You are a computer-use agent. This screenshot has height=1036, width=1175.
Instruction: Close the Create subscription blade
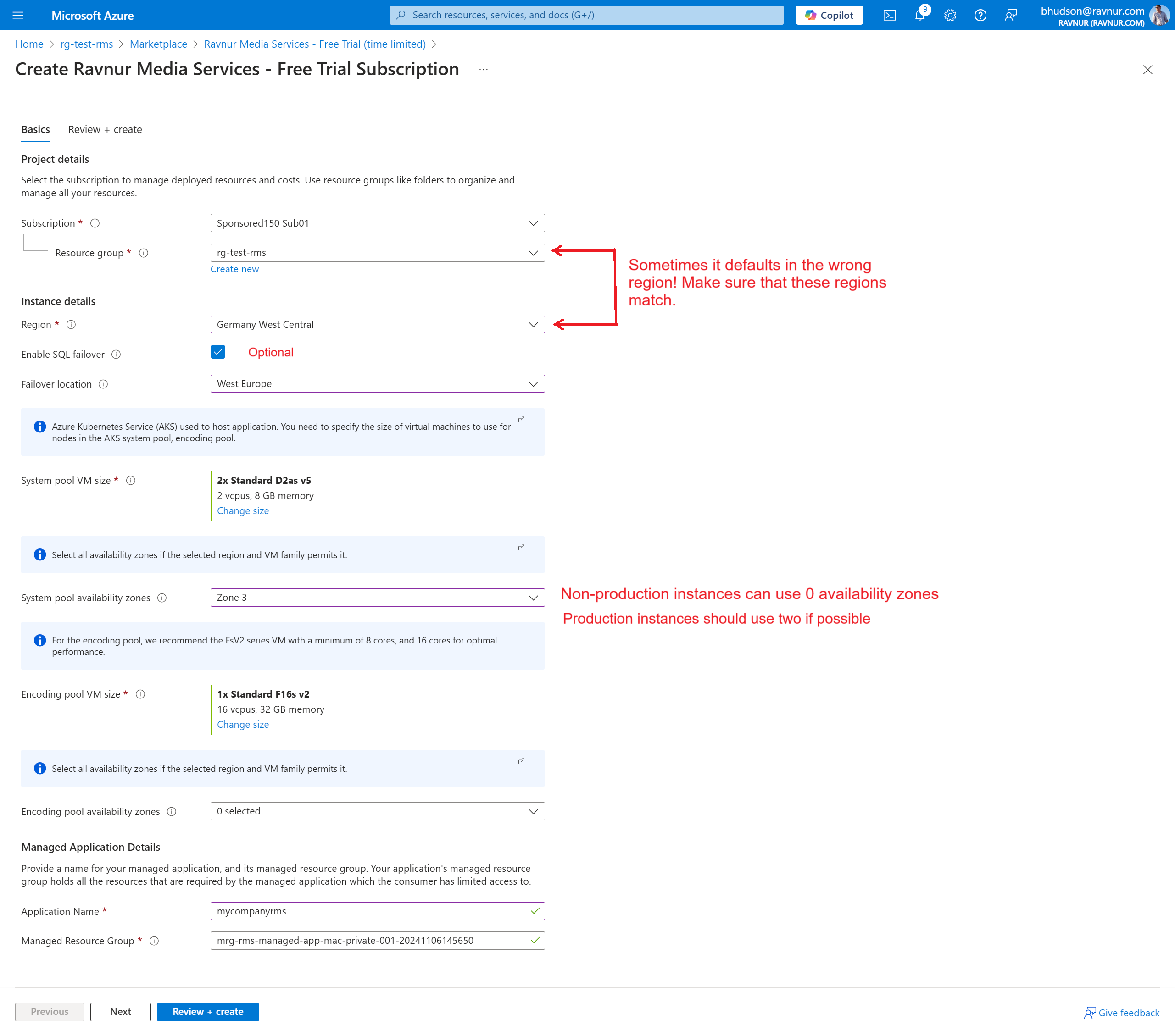(x=1147, y=70)
